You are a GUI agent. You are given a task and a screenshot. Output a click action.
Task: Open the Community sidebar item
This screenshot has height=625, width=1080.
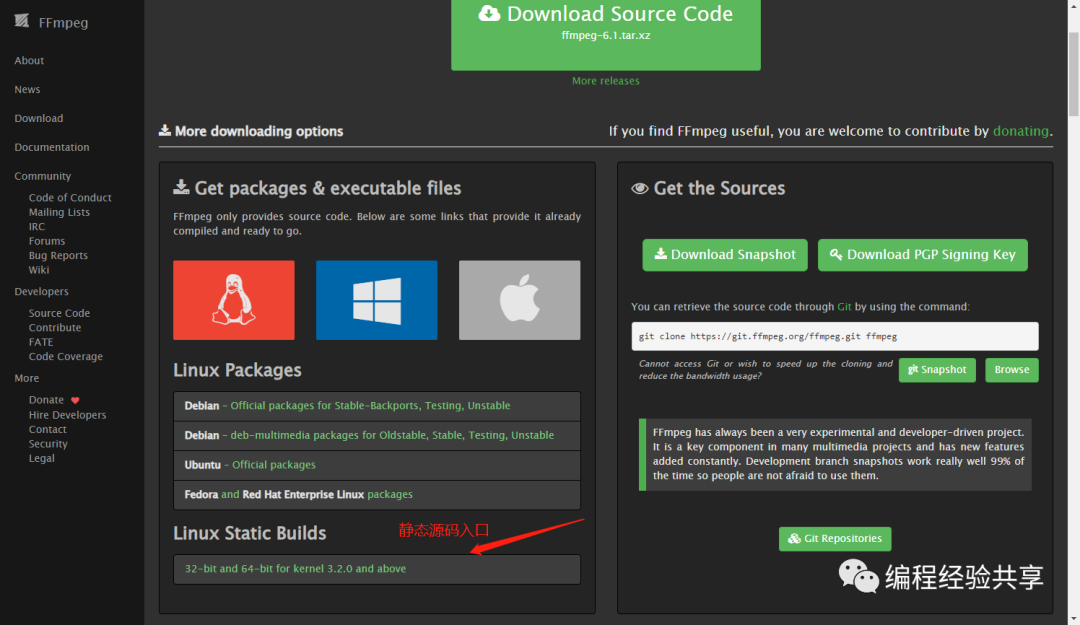[43, 176]
